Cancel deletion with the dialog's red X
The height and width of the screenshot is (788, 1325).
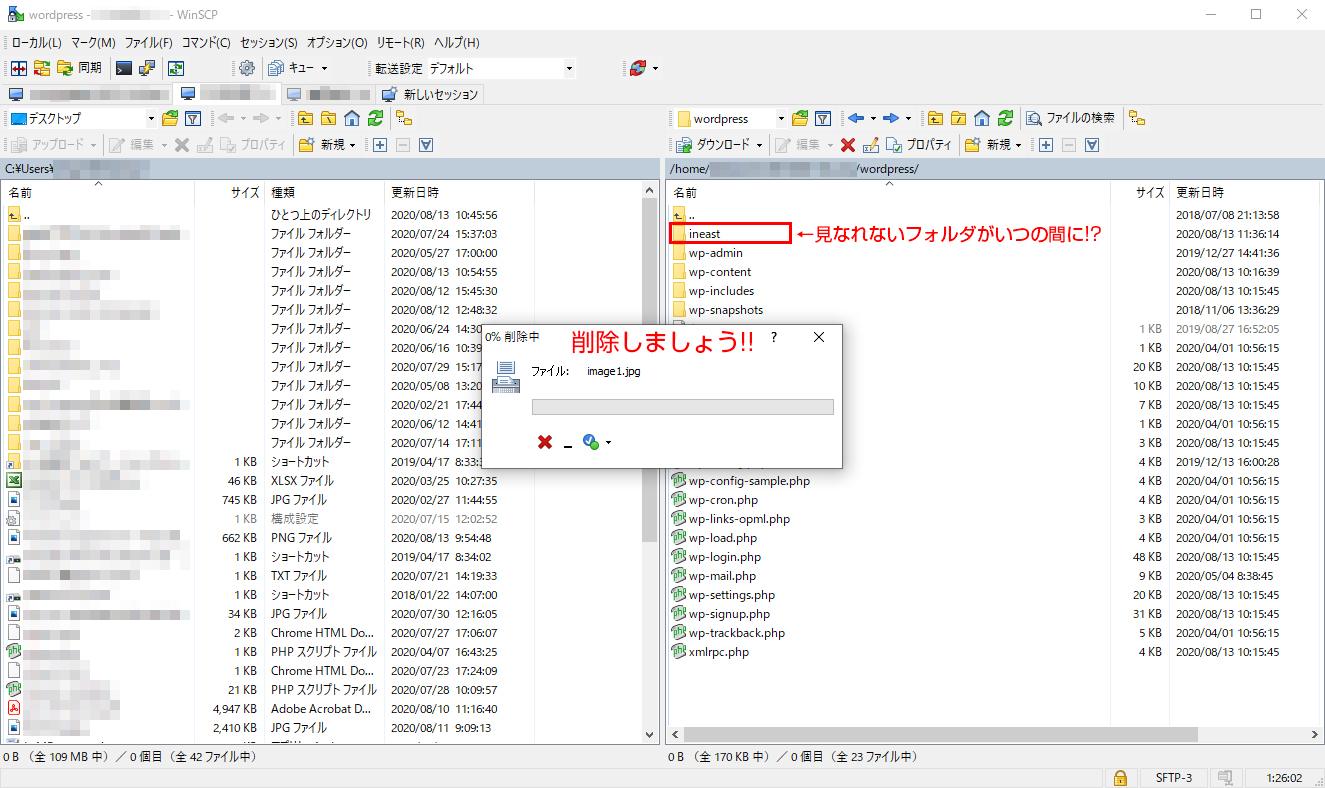(x=545, y=442)
